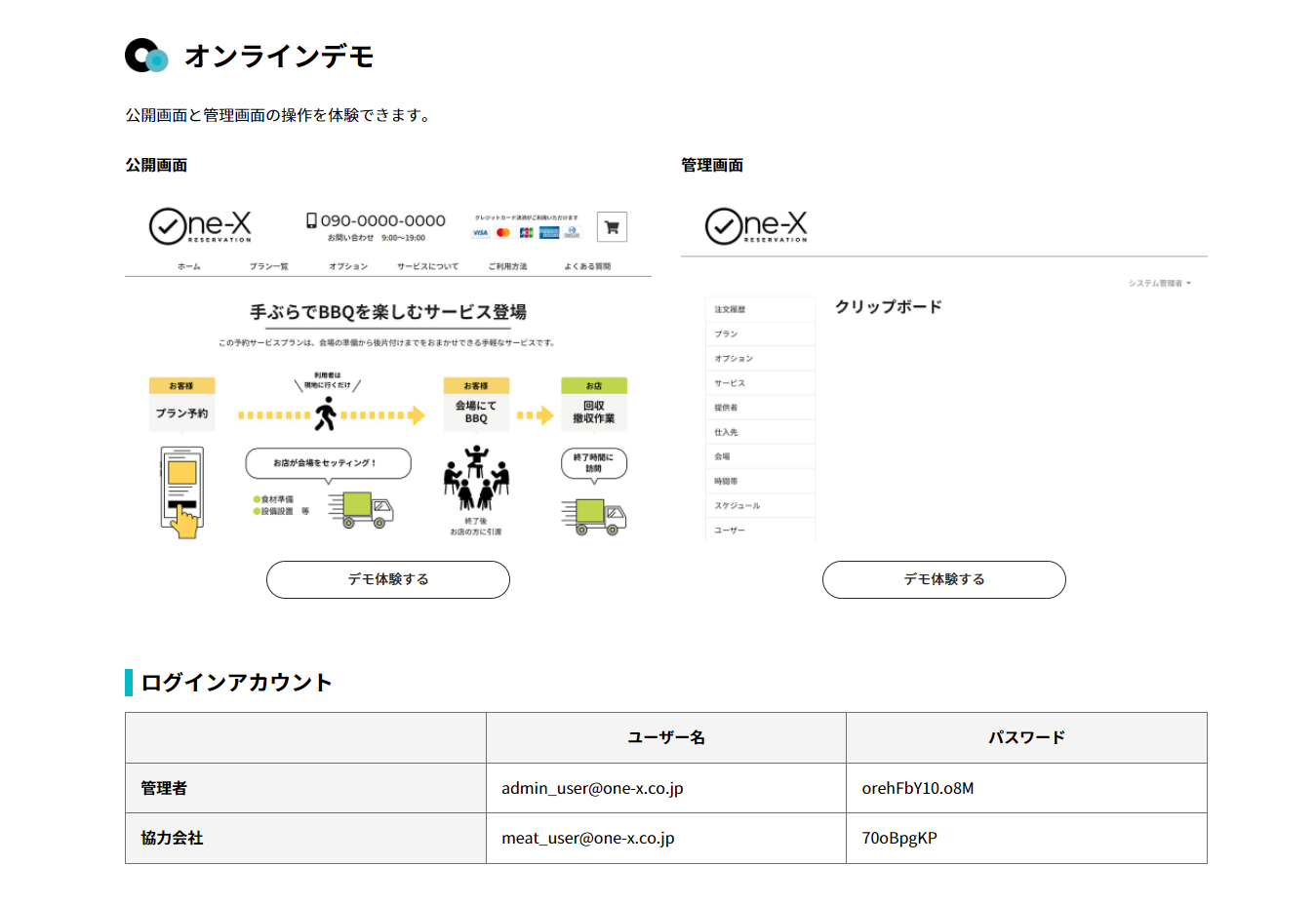1316x905 pixels.
Task: Click the smartphone tap illustration under プラン予約
Action: (182, 492)
